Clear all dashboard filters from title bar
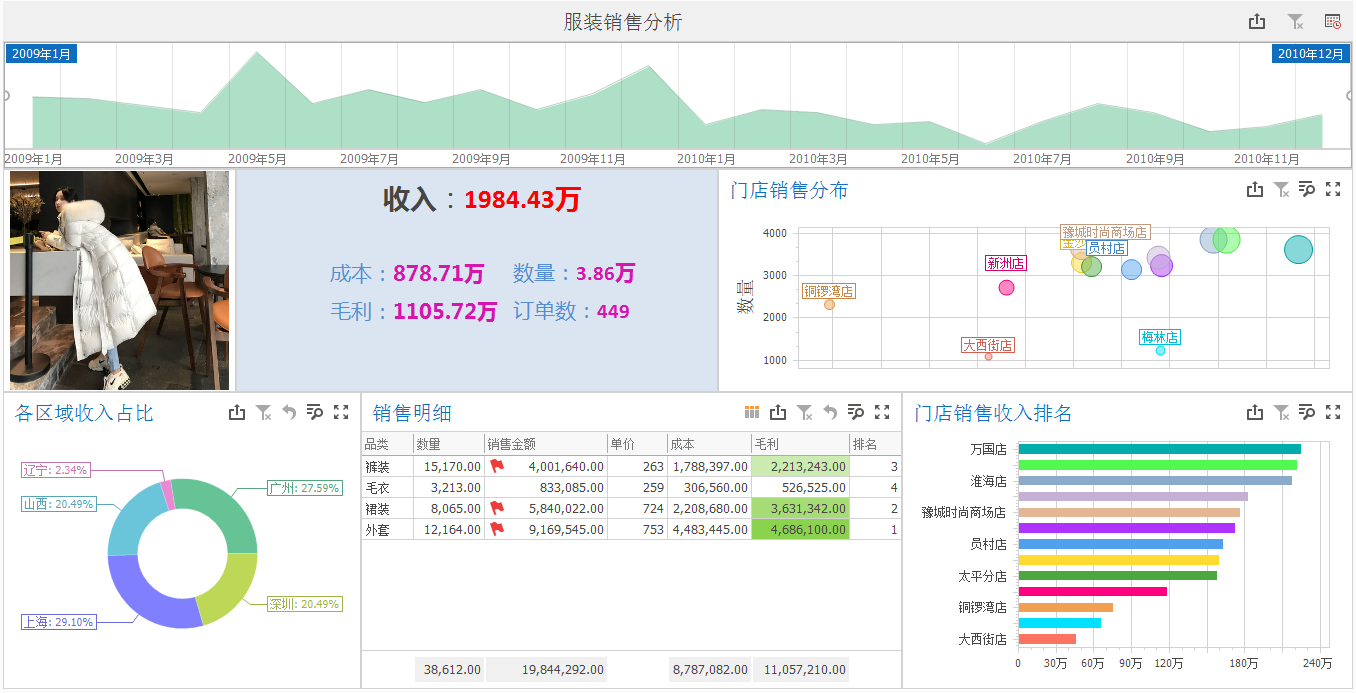The height and width of the screenshot is (693, 1356). [x=1295, y=22]
